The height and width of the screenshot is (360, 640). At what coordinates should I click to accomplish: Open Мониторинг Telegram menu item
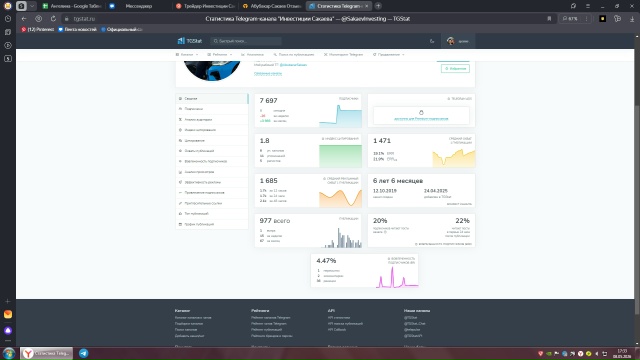[343, 54]
